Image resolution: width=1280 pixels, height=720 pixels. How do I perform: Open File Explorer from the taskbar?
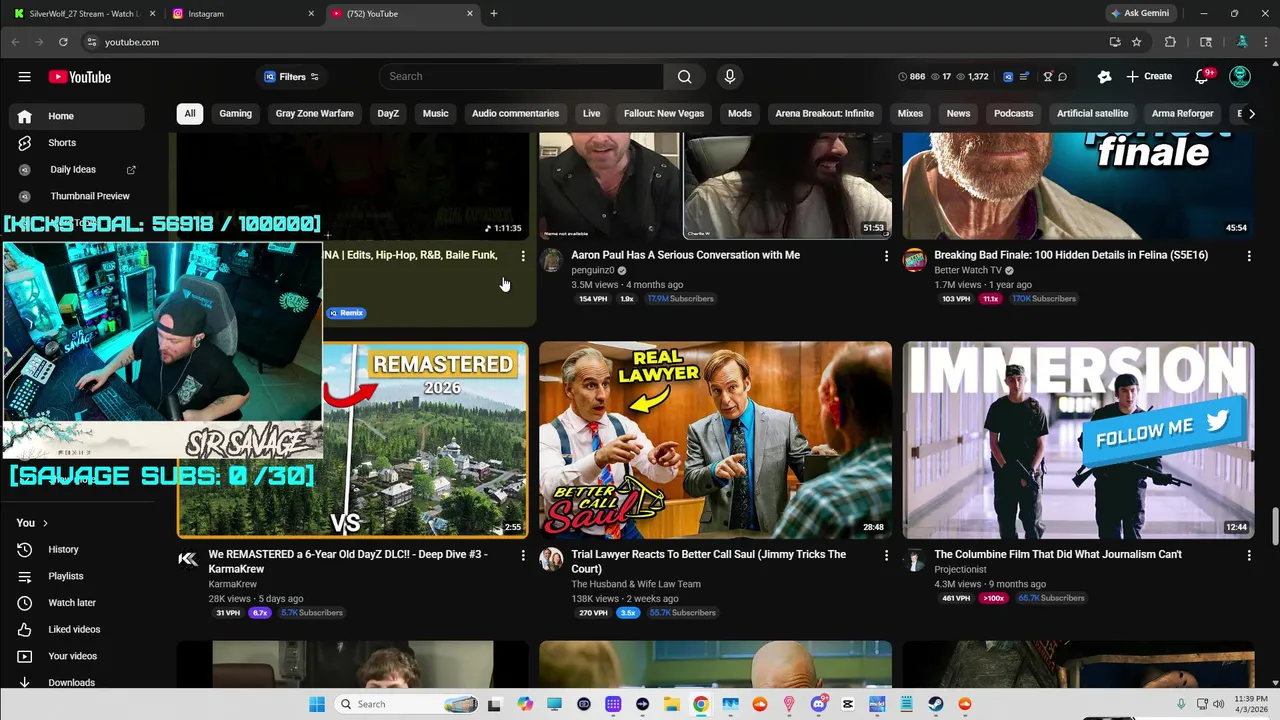tap(672, 704)
